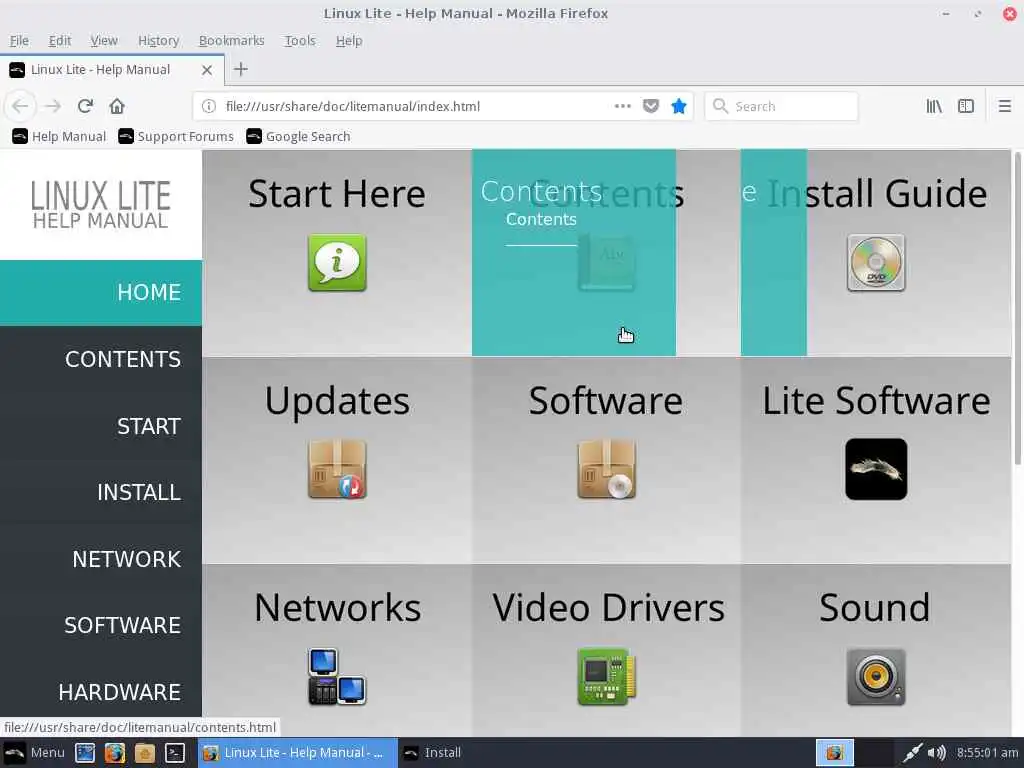The height and width of the screenshot is (768, 1024).
Task: Select the Linux Lite - Help Manual tab
Action: click(x=112, y=70)
